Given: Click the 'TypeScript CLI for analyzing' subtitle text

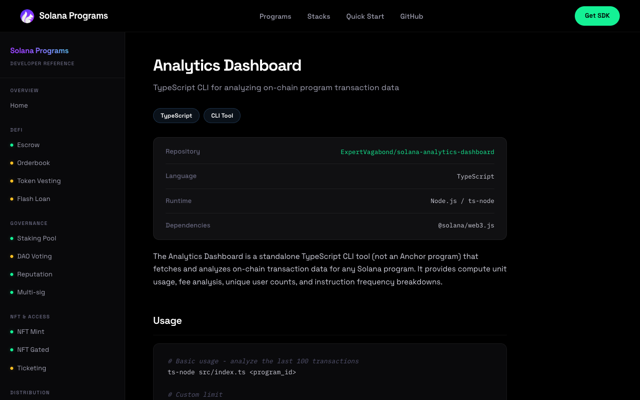Looking at the screenshot, I should [276, 88].
